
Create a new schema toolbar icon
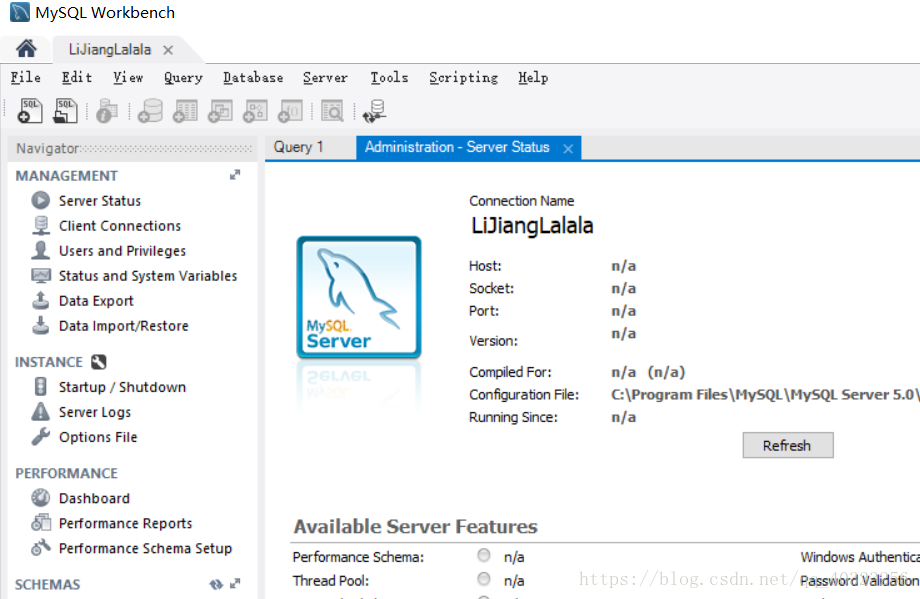150,110
